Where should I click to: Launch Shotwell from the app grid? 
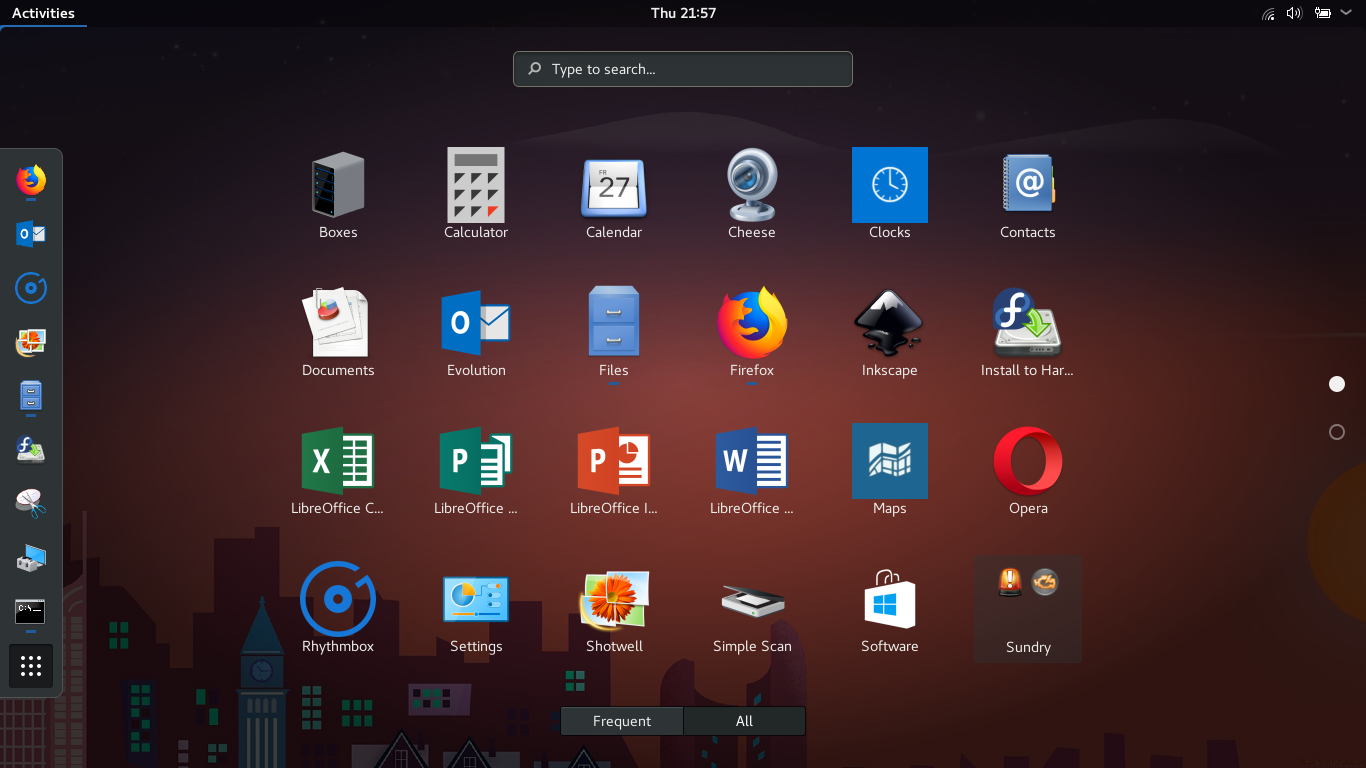(x=614, y=600)
